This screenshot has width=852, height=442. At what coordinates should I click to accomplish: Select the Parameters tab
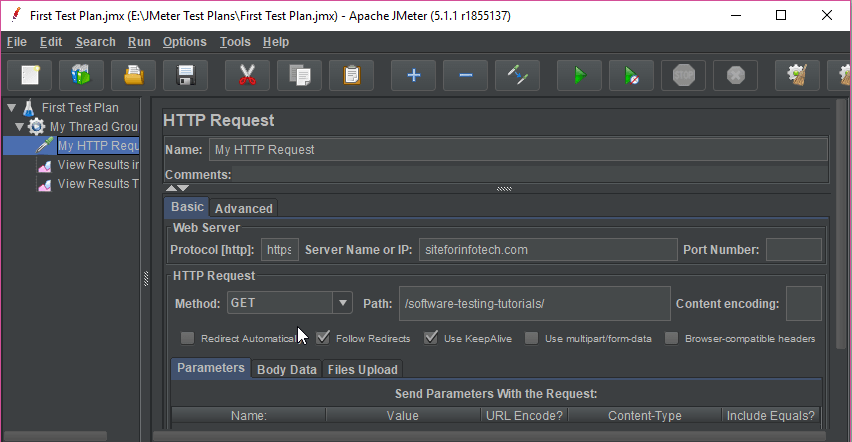pyautogui.click(x=211, y=368)
